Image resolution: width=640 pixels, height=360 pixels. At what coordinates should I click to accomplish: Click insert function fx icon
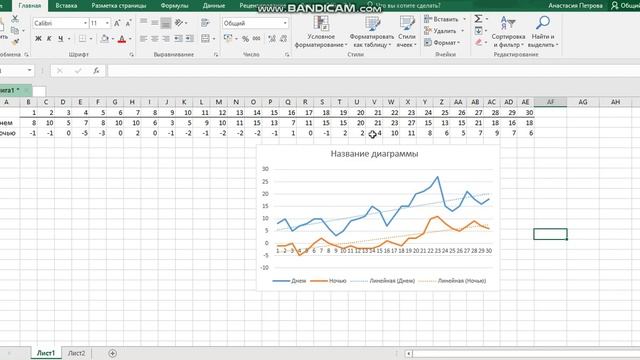(x=96, y=71)
